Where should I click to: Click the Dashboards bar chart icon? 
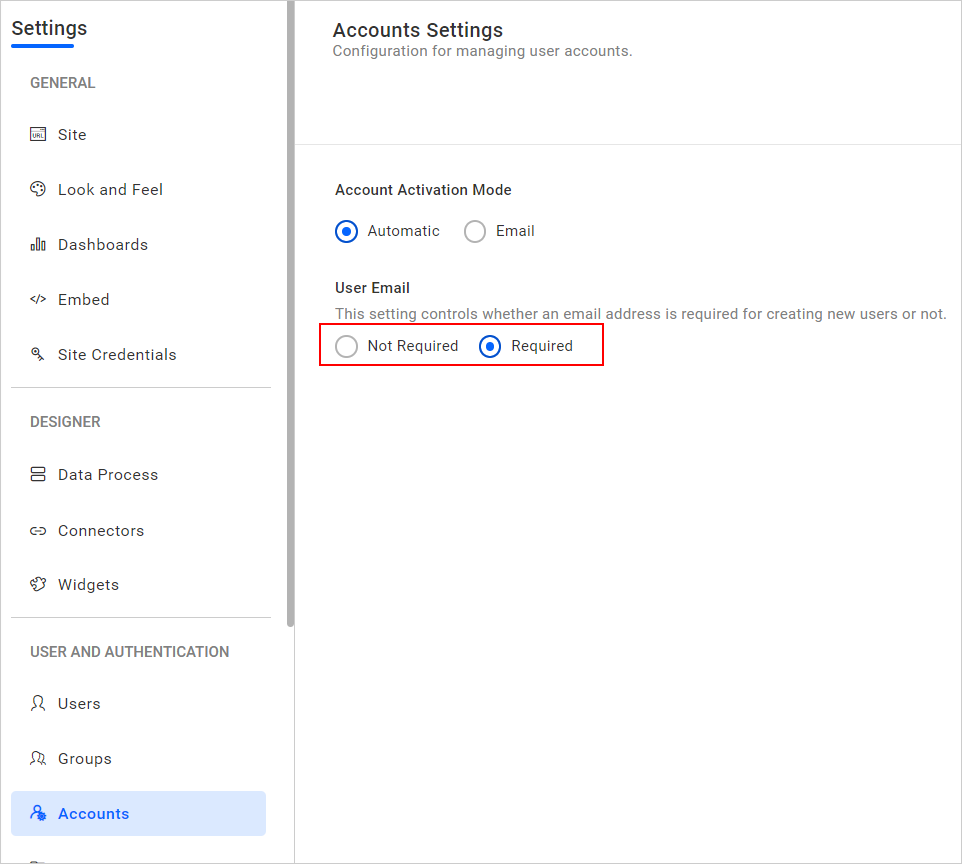(x=38, y=244)
